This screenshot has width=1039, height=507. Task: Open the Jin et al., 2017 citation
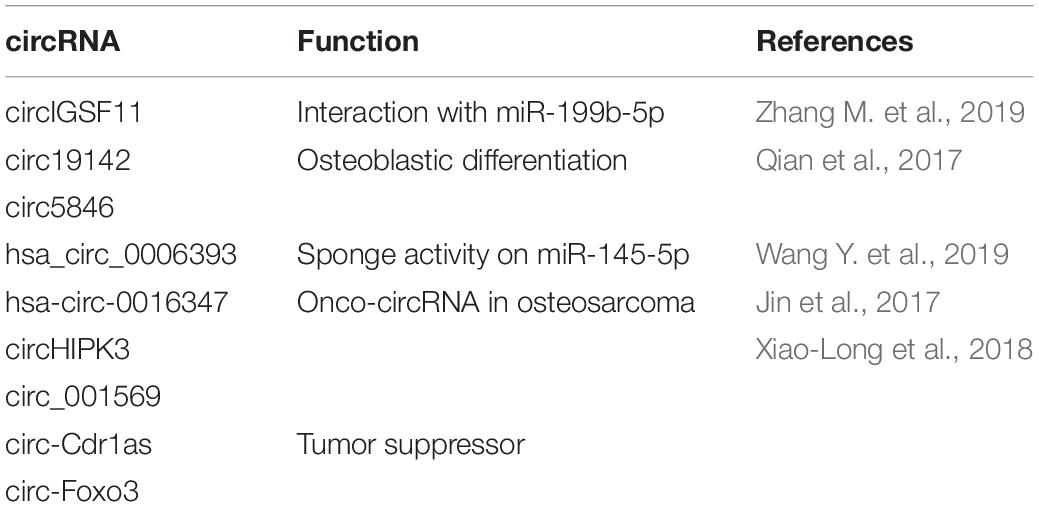click(848, 303)
